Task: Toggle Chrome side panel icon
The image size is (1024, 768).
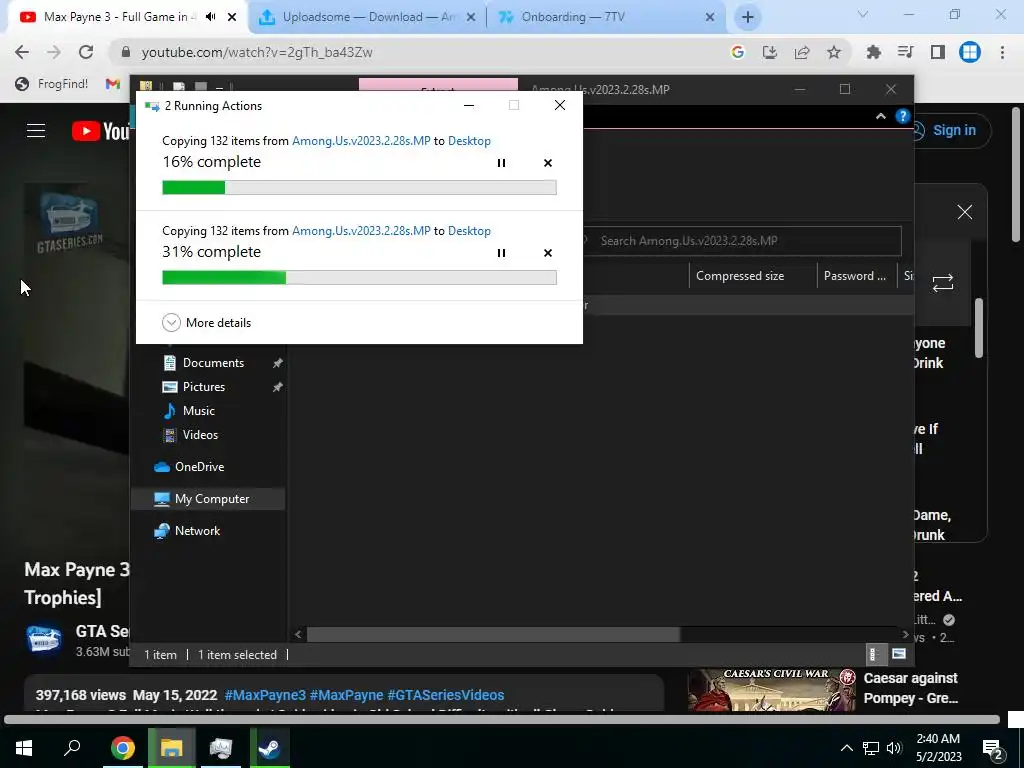Action: tap(937, 52)
